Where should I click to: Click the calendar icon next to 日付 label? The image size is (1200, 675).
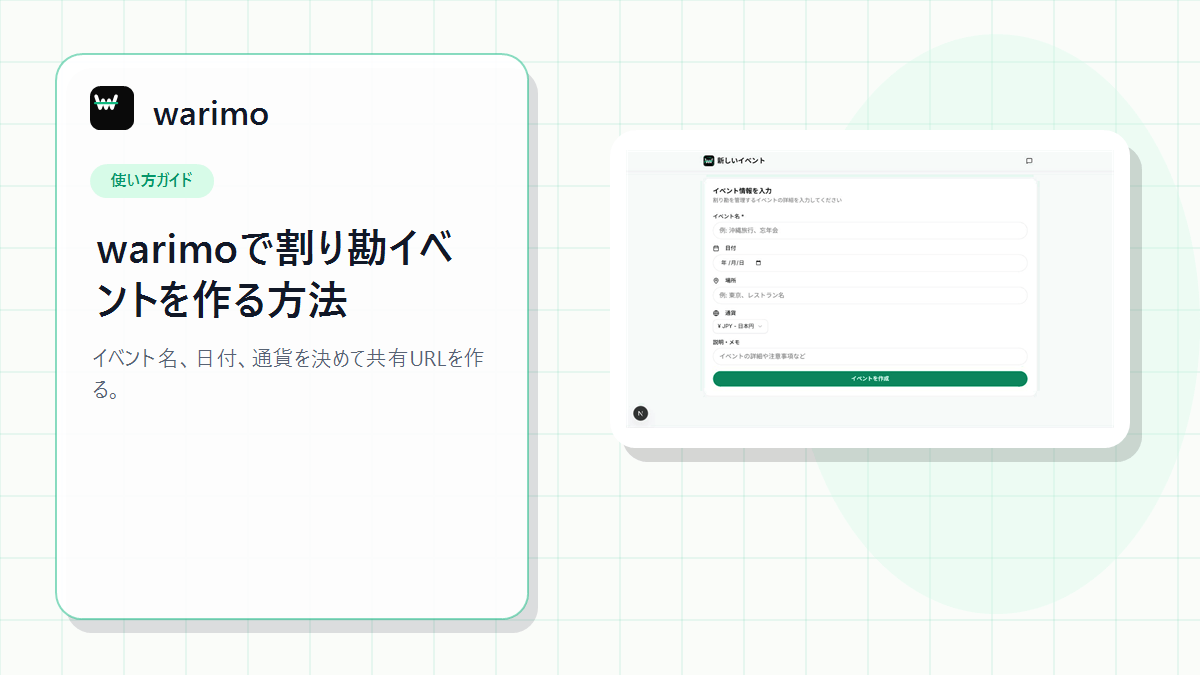(716, 248)
